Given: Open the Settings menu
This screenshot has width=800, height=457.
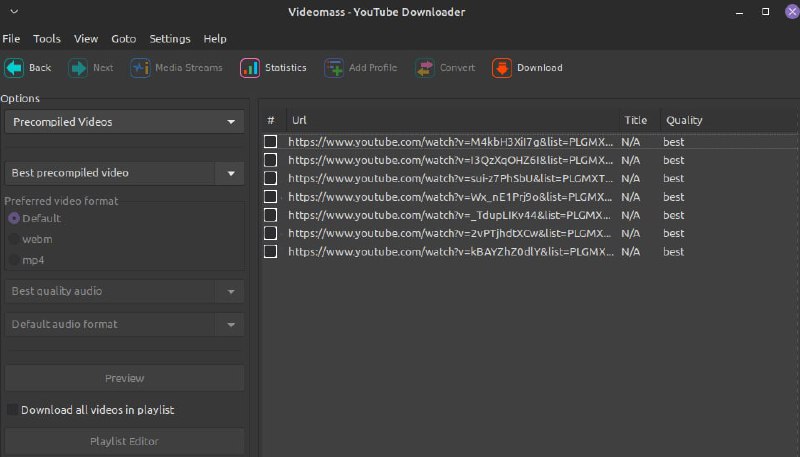Looking at the screenshot, I should [x=169, y=39].
